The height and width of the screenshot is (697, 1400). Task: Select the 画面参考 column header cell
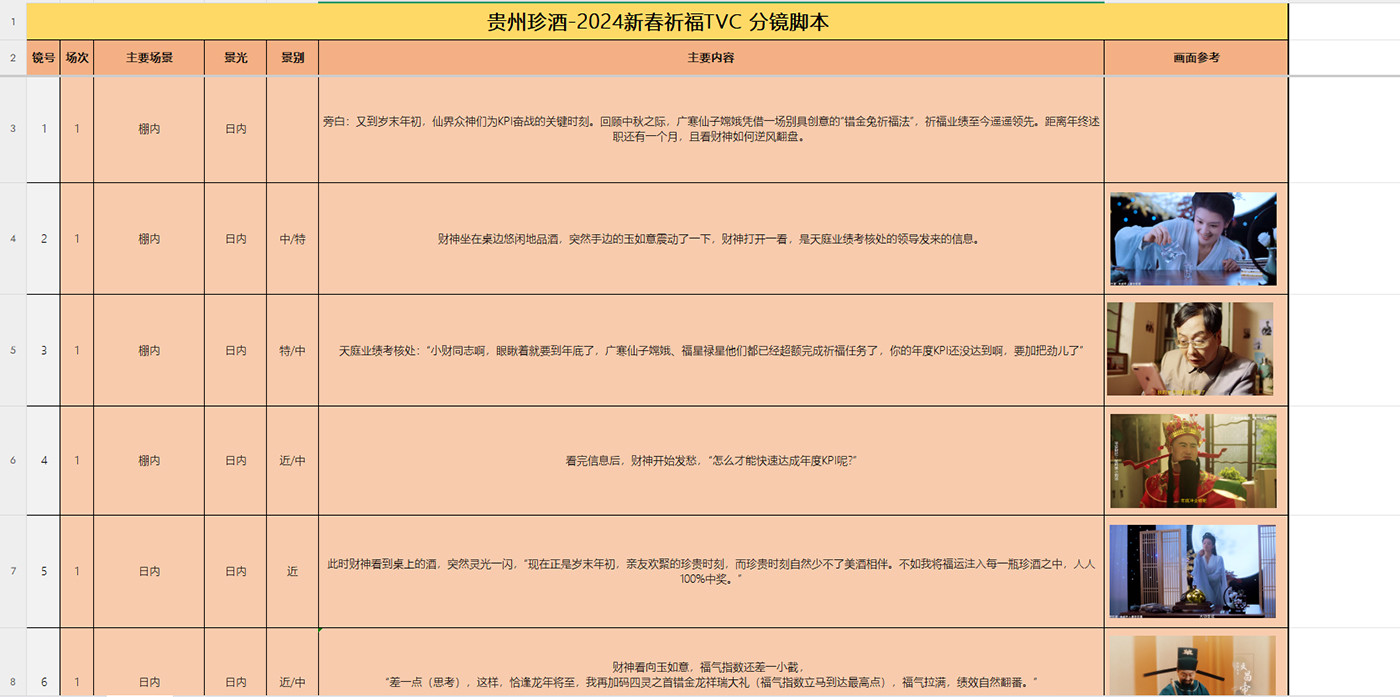pos(1196,58)
